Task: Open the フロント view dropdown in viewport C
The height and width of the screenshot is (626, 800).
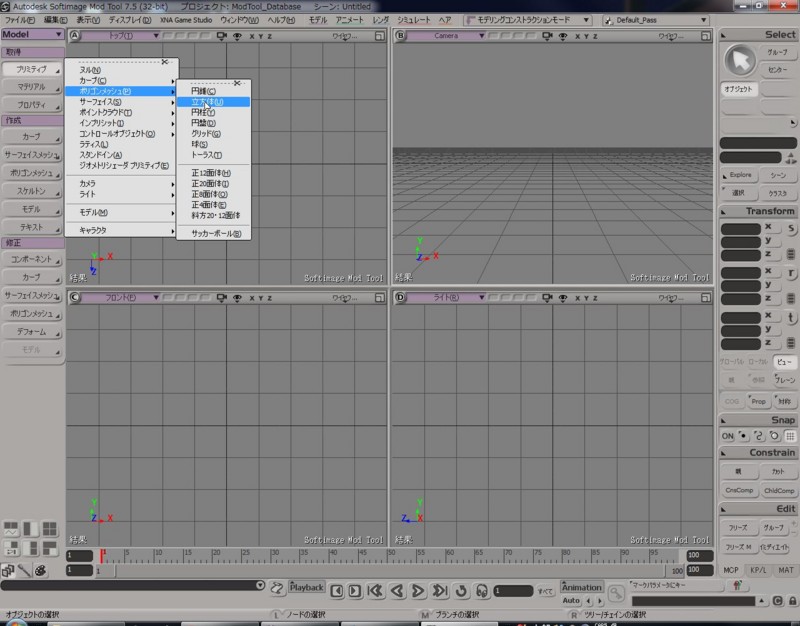Action: pyautogui.click(x=120, y=297)
